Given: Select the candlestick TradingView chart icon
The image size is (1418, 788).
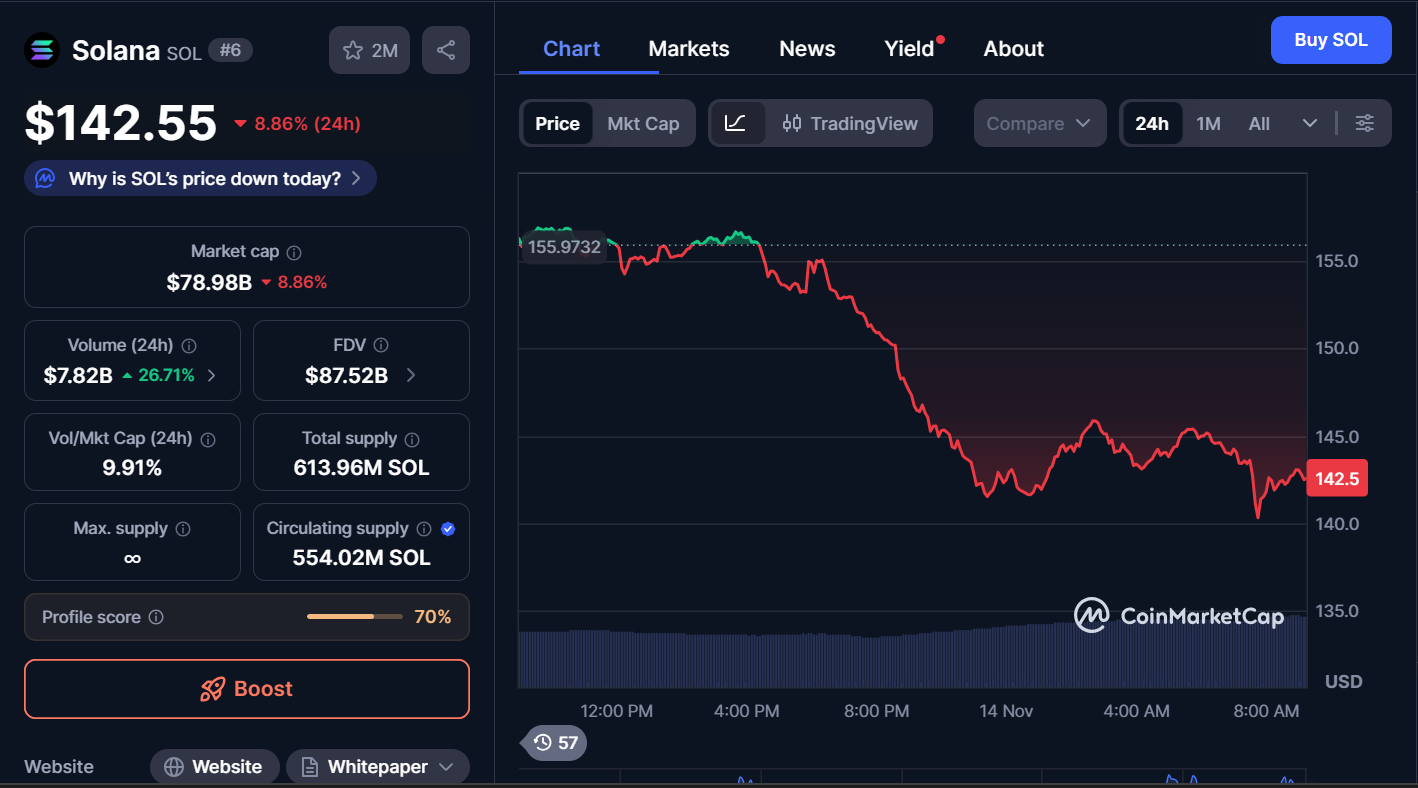Looking at the screenshot, I should 792,123.
